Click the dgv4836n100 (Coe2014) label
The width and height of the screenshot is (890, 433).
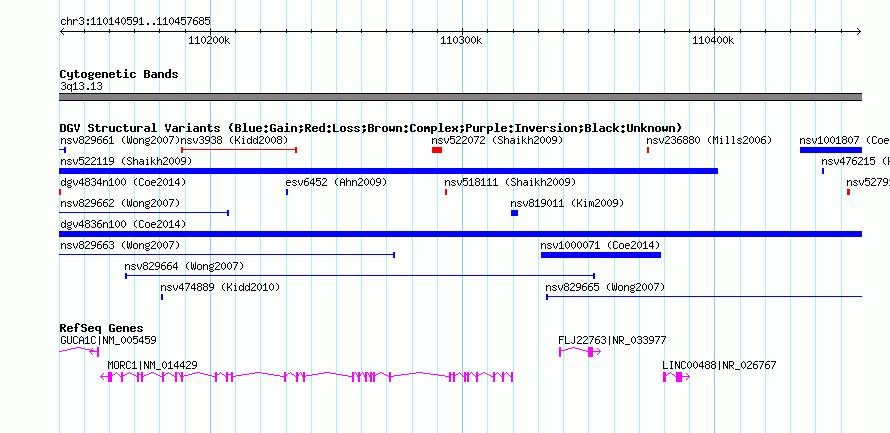(x=123, y=225)
